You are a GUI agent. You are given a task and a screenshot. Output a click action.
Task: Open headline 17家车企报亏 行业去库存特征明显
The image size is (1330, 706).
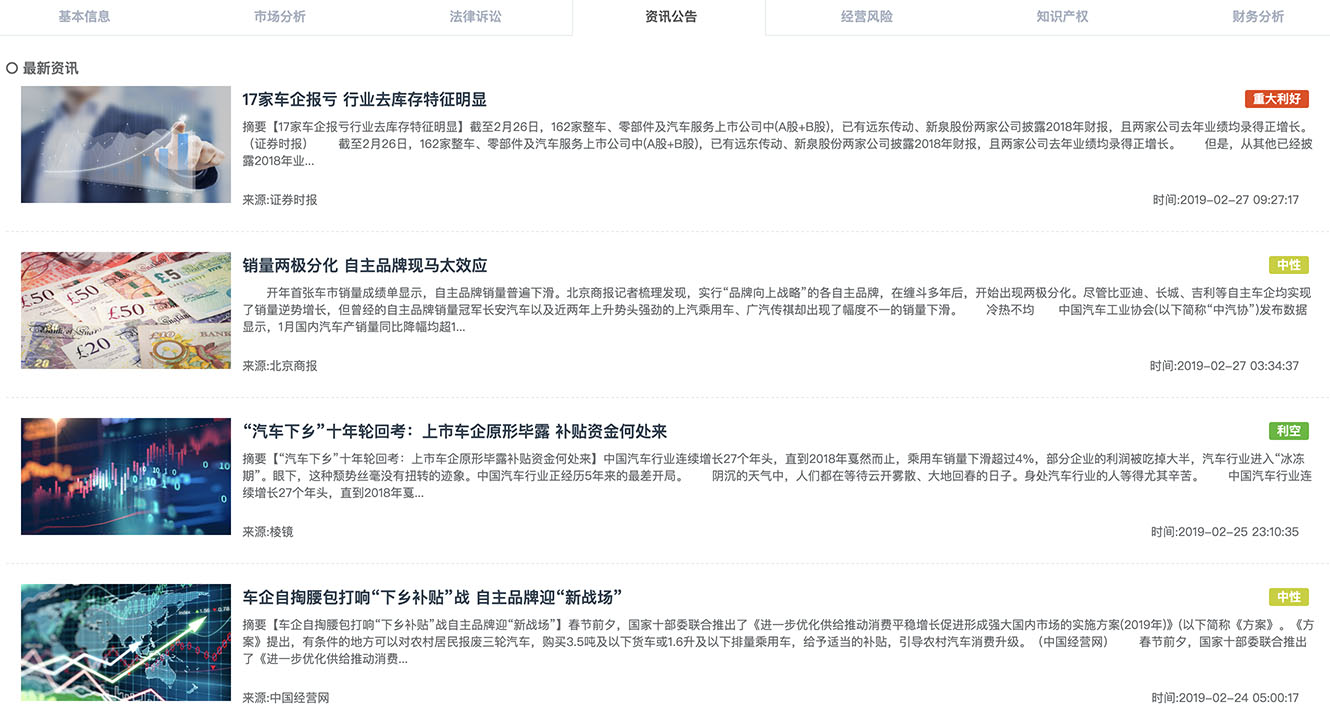click(x=364, y=99)
